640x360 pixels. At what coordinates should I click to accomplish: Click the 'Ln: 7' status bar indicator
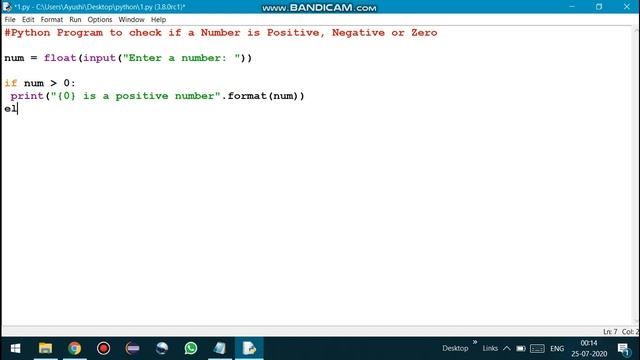click(610, 332)
